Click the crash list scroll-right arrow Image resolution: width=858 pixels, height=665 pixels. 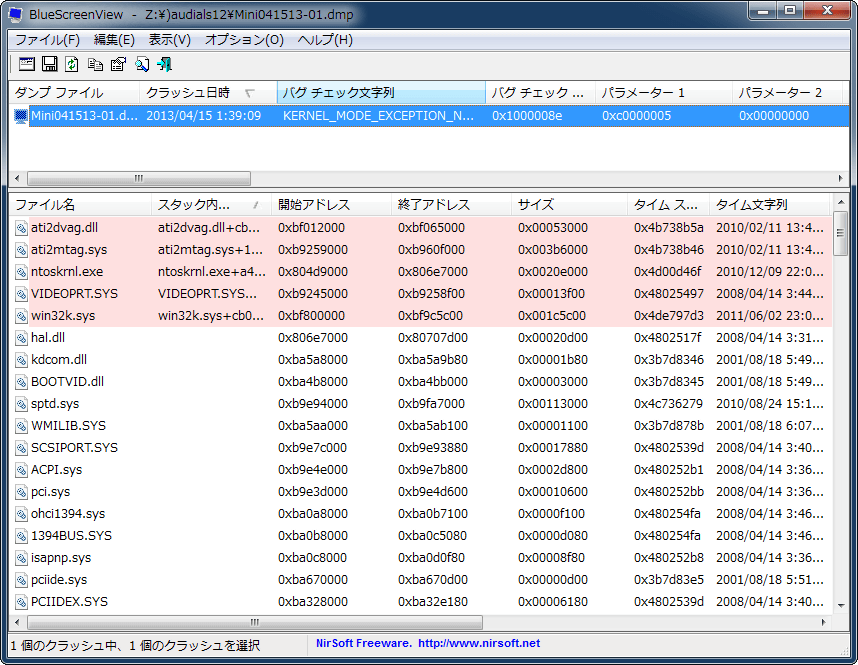click(840, 178)
